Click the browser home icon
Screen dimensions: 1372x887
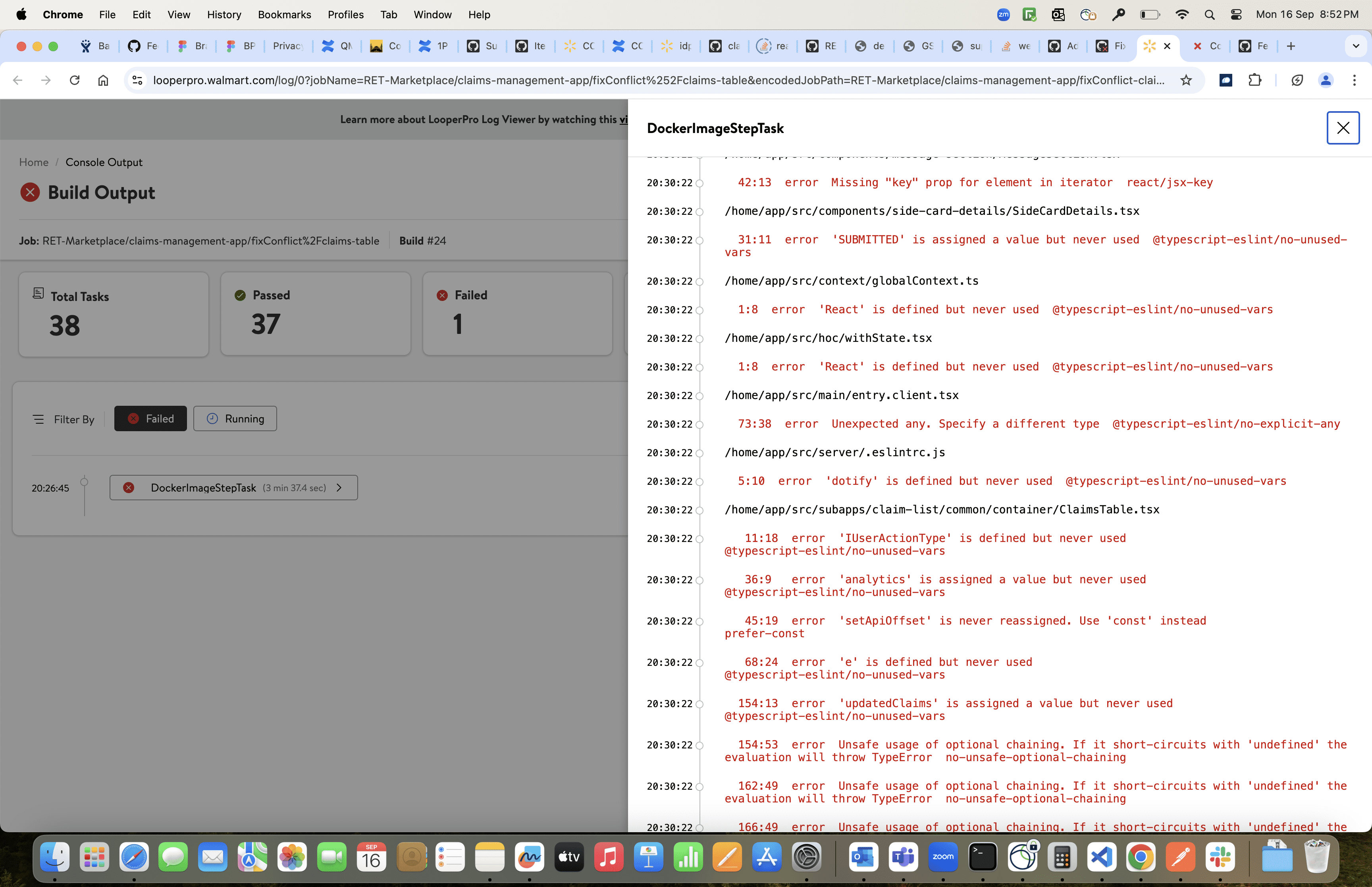coord(103,80)
